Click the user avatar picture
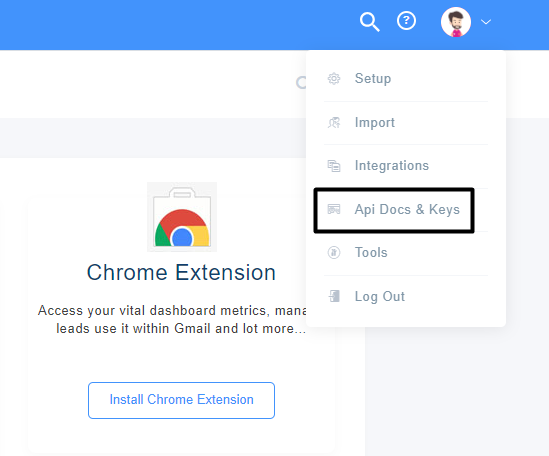This screenshot has height=456, width=549. pyautogui.click(x=456, y=22)
